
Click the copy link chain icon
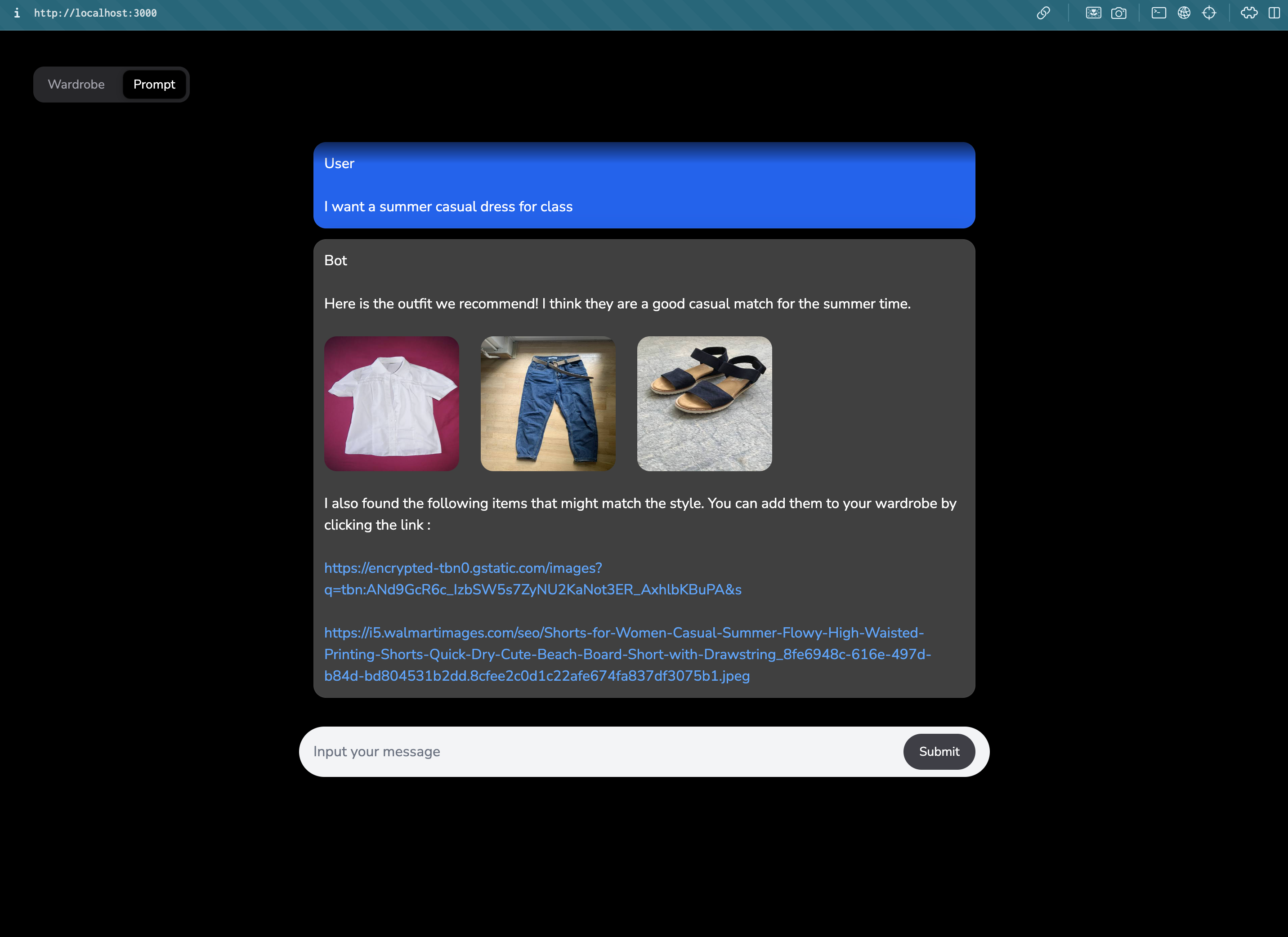(1042, 13)
